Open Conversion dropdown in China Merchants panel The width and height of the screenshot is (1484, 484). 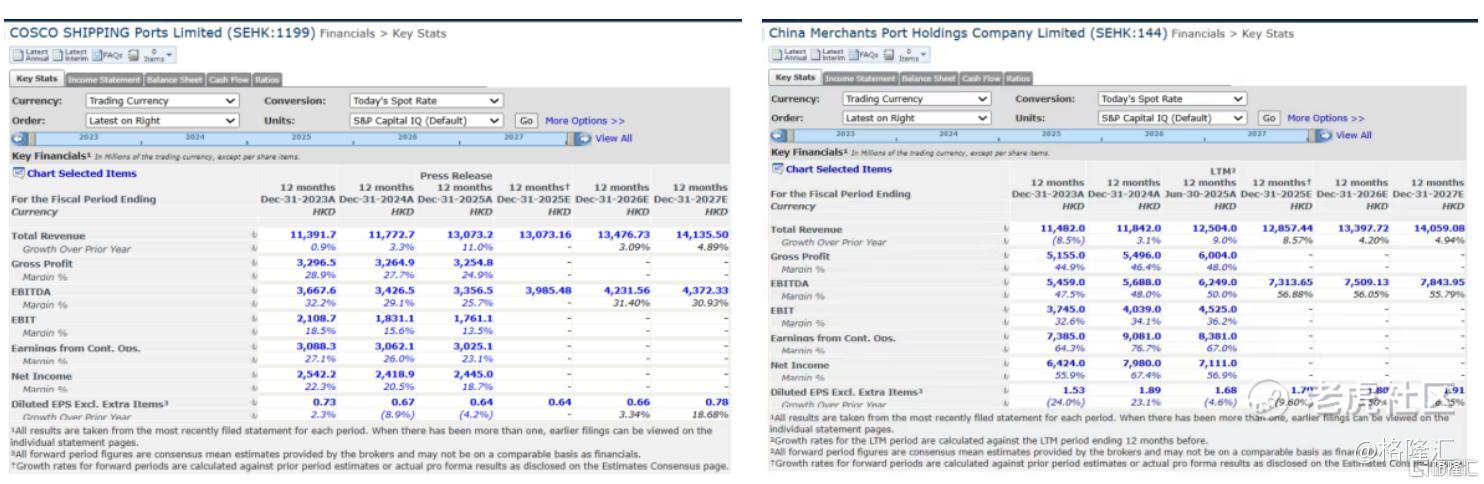point(1172,99)
